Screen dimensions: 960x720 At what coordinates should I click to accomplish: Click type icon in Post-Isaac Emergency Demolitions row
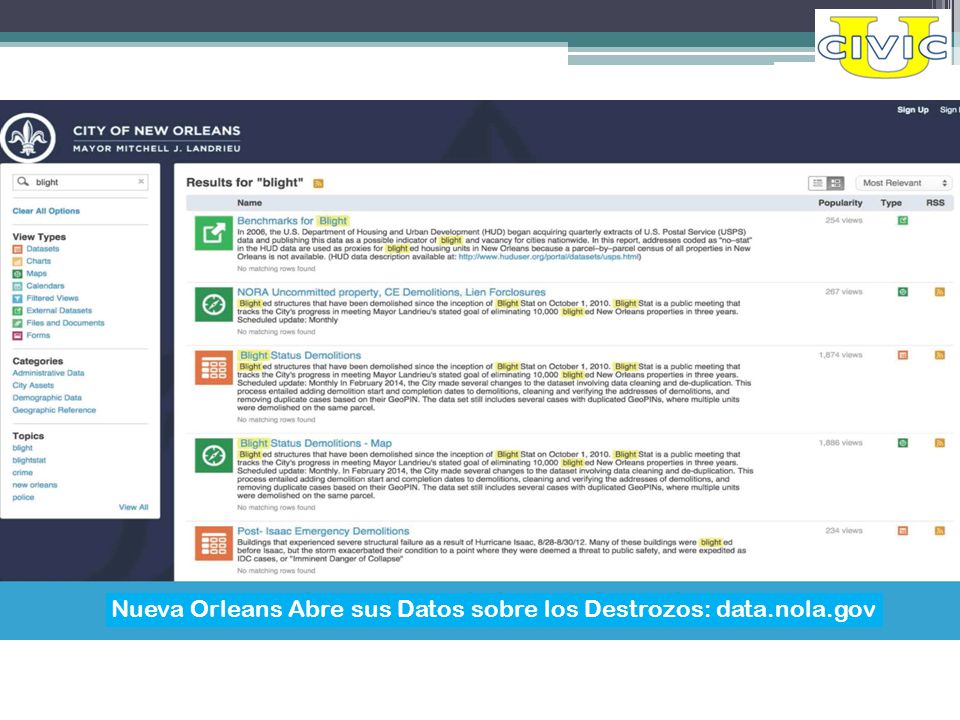pos(902,531)
